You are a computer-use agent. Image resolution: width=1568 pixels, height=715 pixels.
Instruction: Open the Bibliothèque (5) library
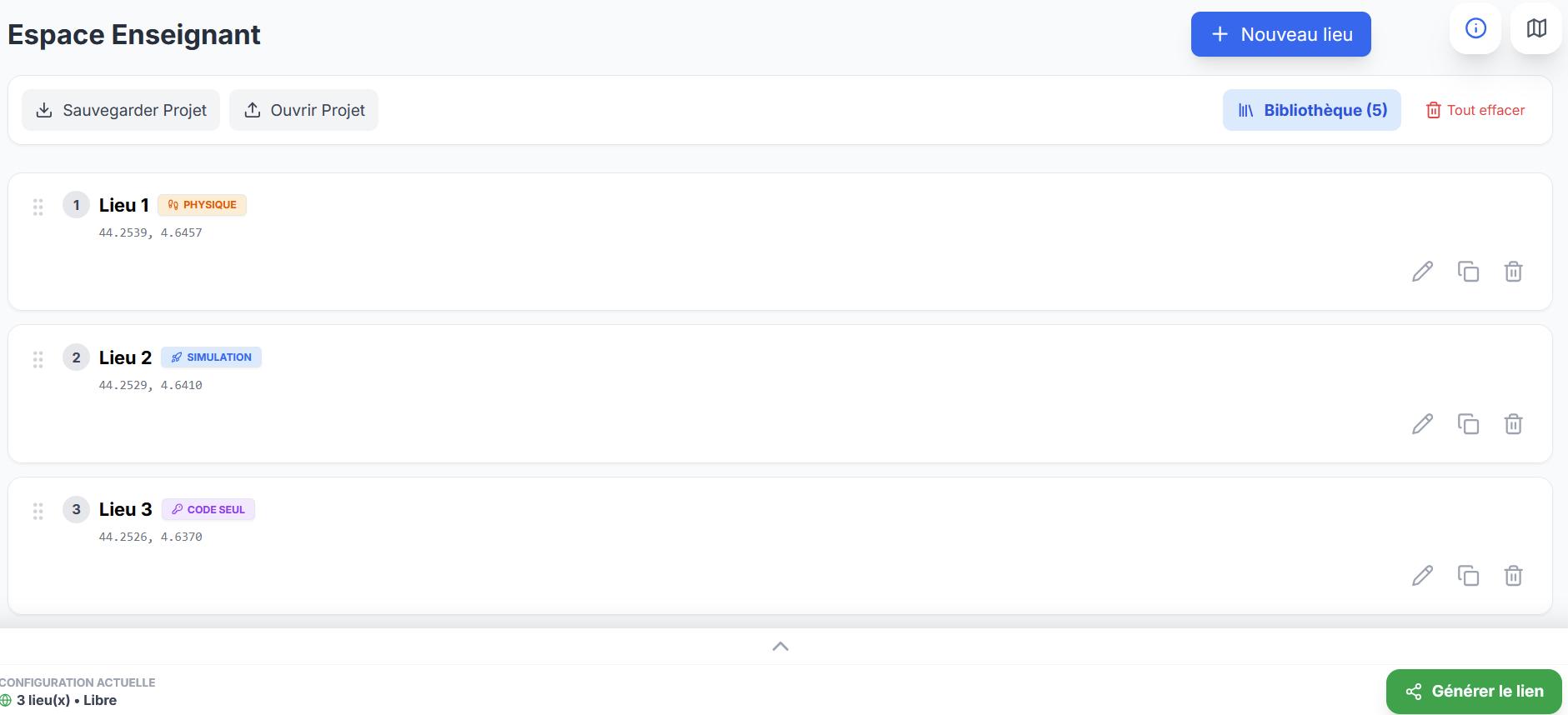pyautogui.click(x=1311, y=110)
